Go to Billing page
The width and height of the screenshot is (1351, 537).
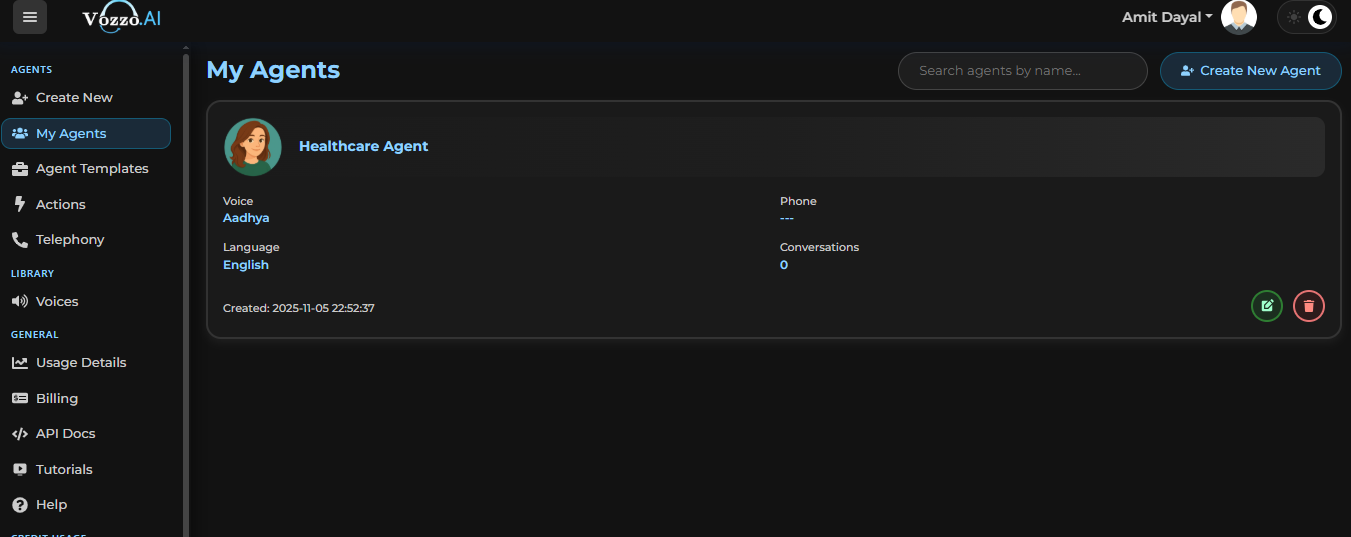tap(86, 399)
